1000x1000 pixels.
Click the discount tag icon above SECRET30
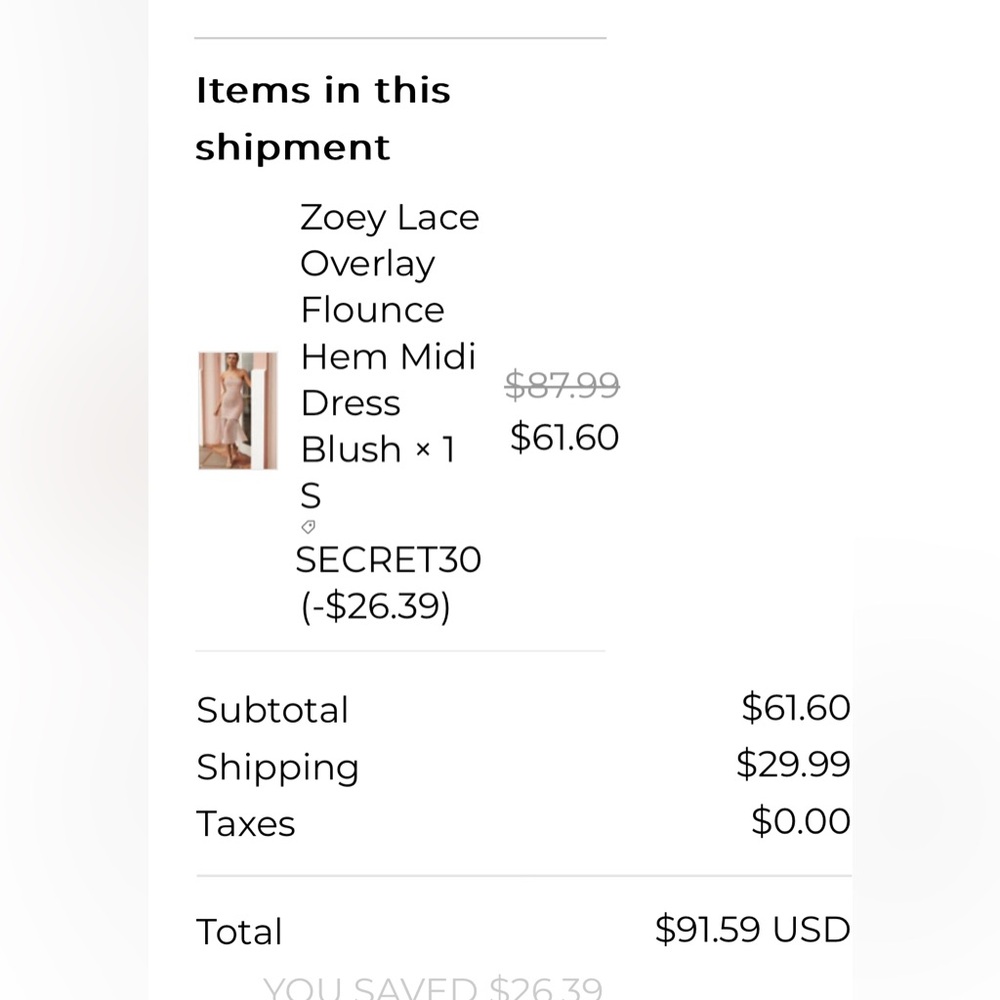pos(309,527)
